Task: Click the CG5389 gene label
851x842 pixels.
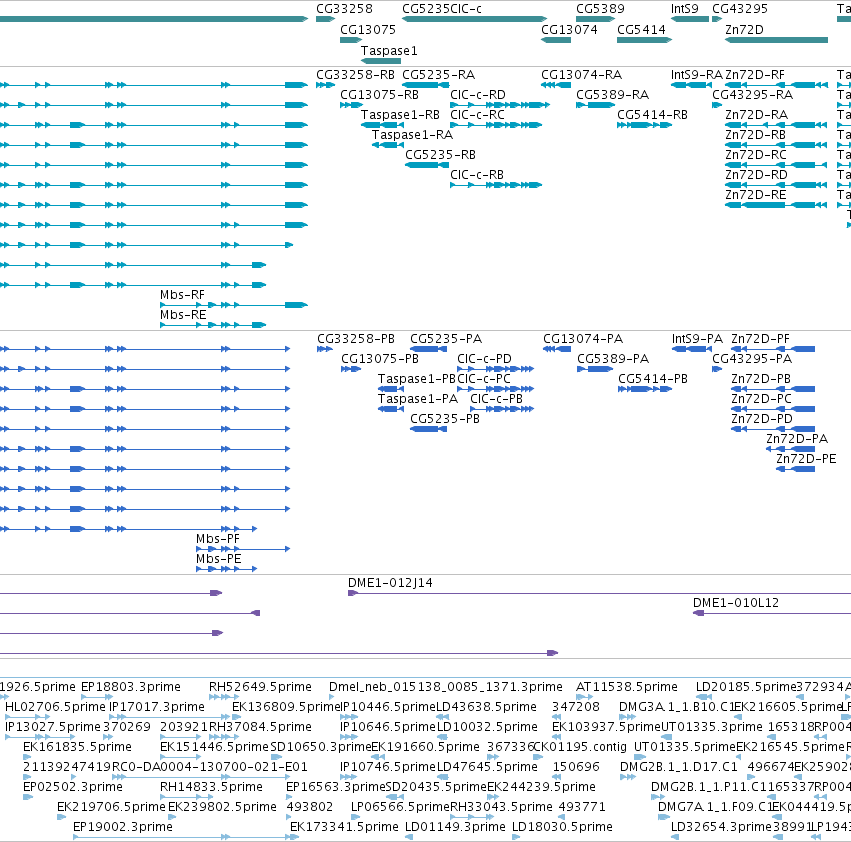Action: coord(600,9)
